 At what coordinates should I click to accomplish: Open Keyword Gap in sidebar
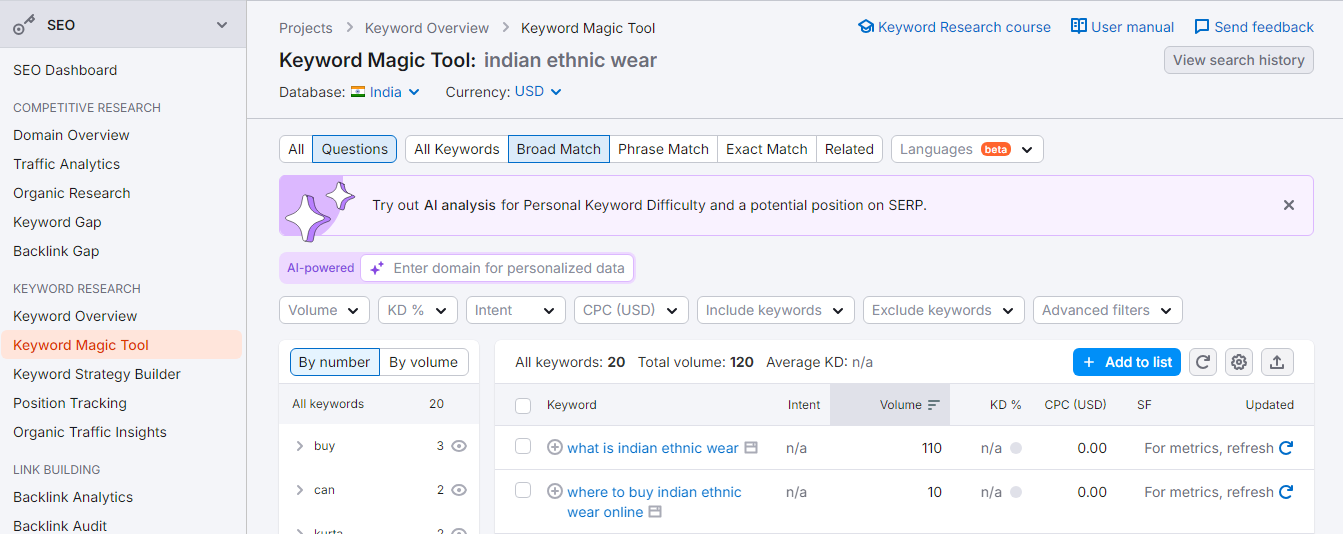click(57, 222)
